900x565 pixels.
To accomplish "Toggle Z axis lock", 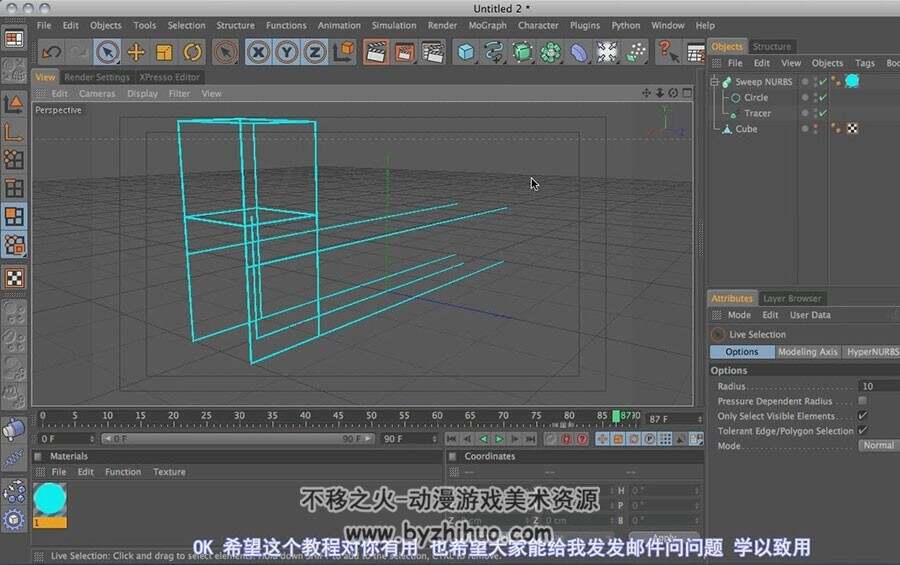I will coord(315,52).
